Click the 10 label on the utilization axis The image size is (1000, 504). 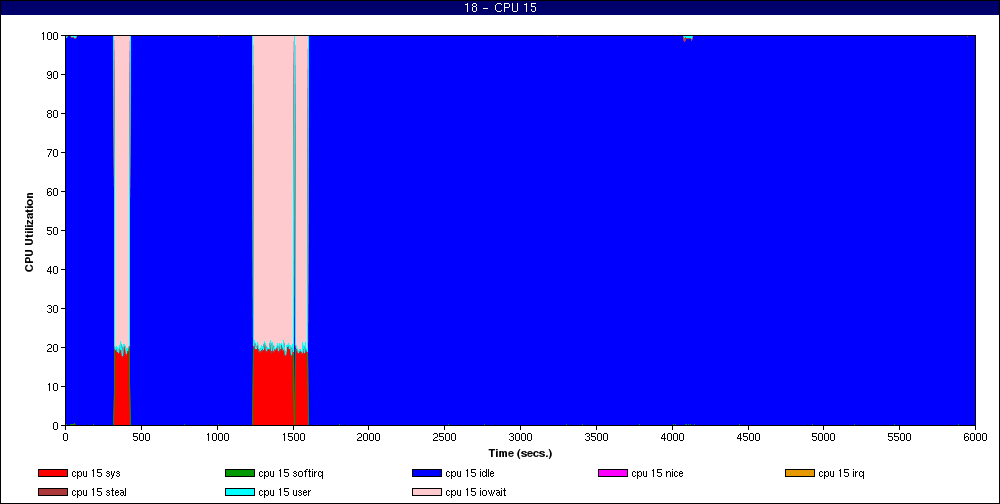pos(54,386)
